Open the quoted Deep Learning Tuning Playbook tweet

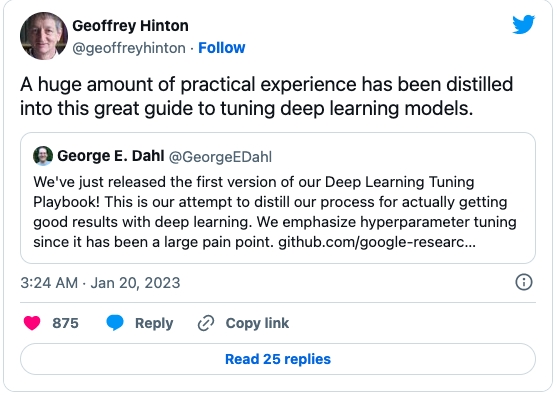click(278, 198)
